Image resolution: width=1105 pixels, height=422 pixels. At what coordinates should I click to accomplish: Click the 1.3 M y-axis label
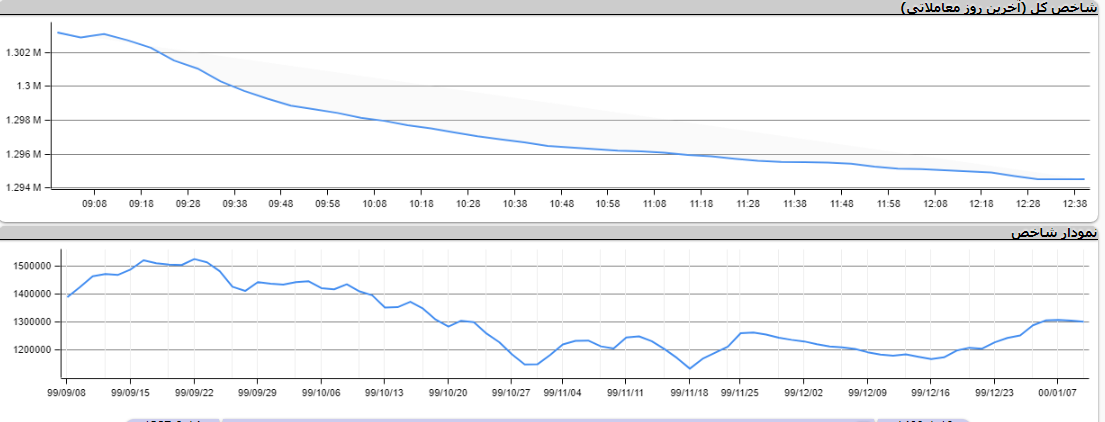[x=30, y=86]
